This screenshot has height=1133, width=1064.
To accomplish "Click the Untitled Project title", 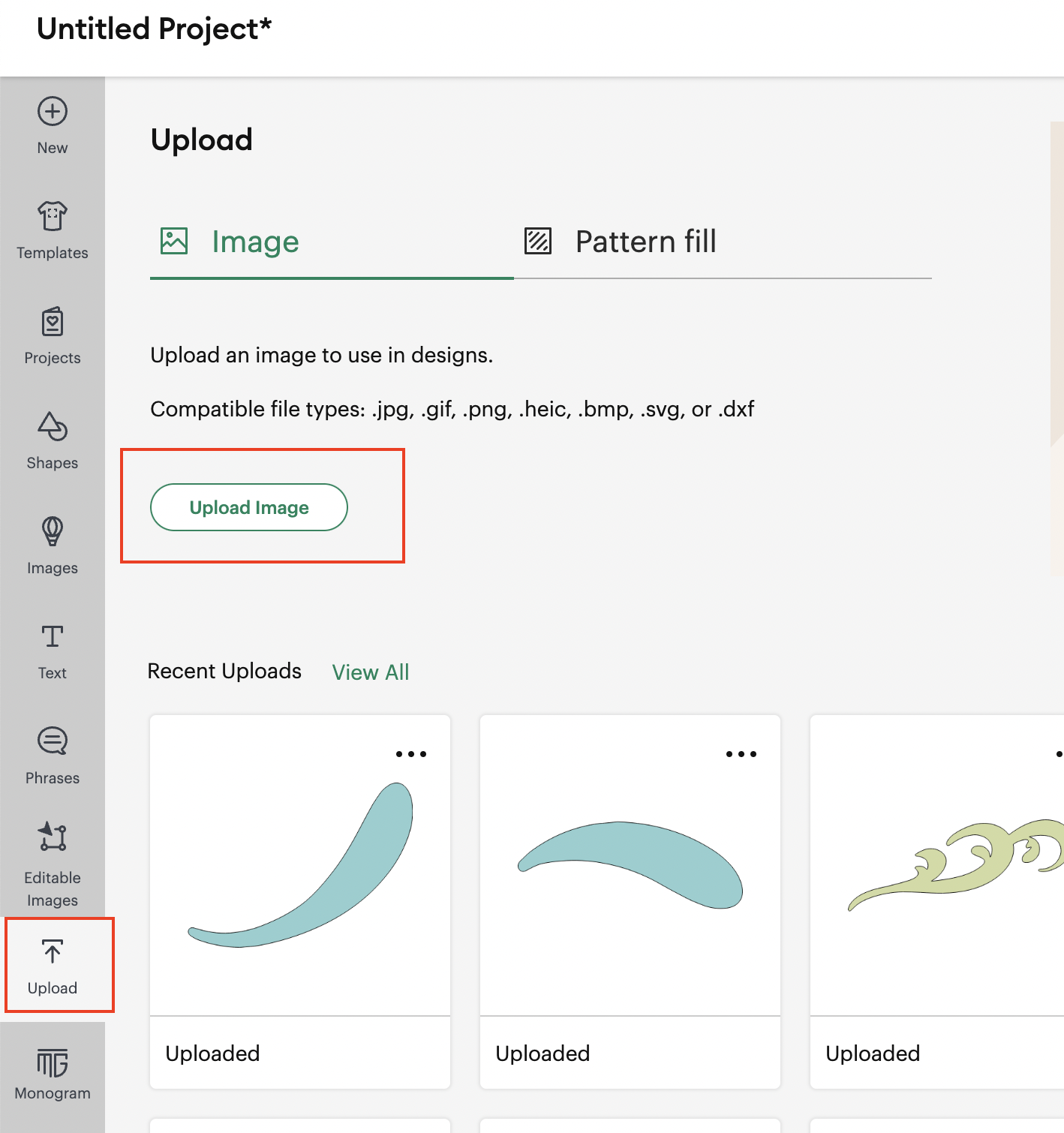I will coord(154,29).
